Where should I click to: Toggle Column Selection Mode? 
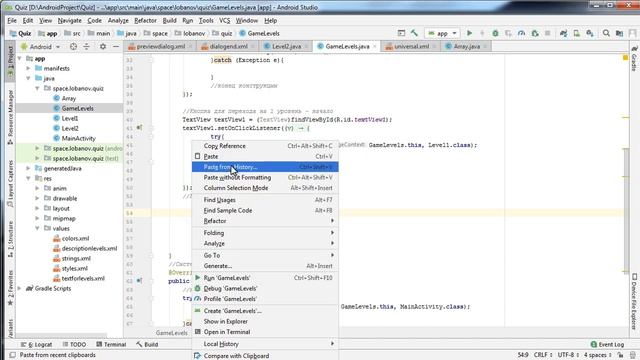click(265, 188)
